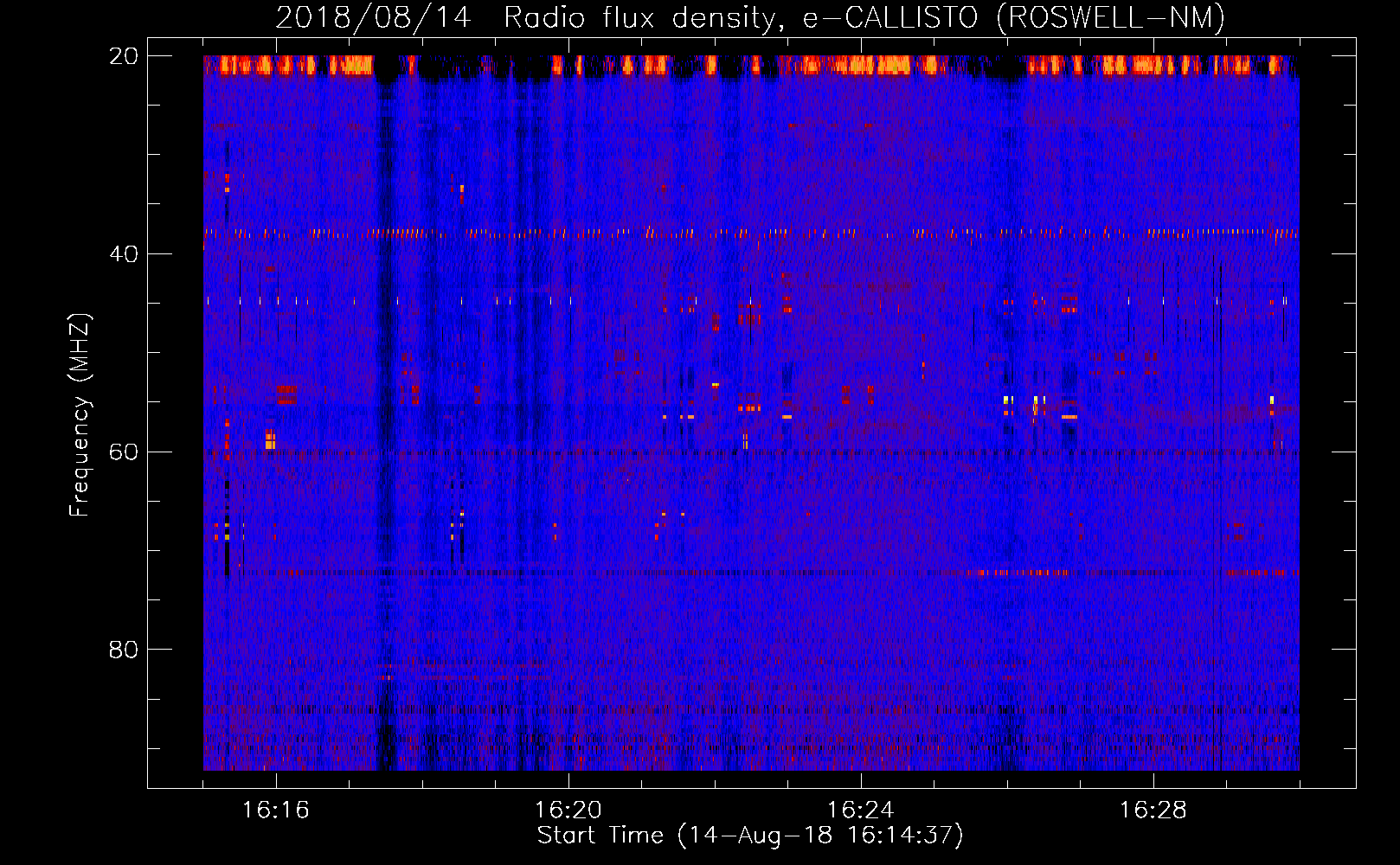Click the 60 frequency tick label
1400x865 pixels.
coord(124,452)
